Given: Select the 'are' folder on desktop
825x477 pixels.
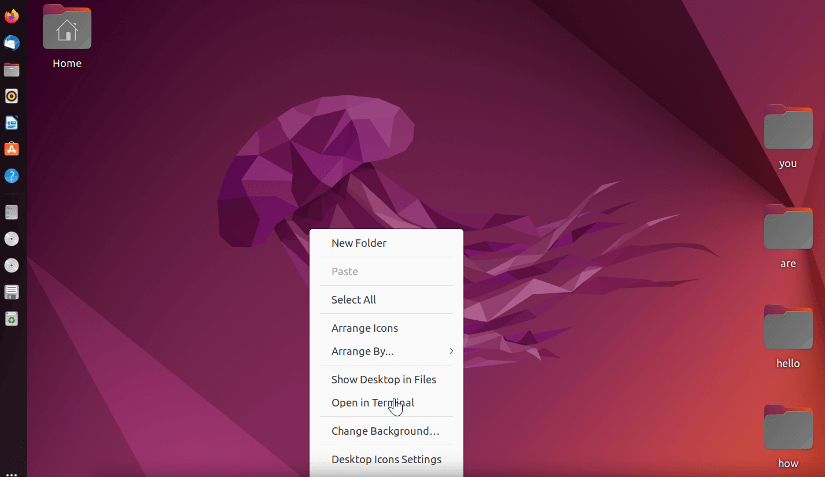Looking at the screenshot, I should click(788, 237).
